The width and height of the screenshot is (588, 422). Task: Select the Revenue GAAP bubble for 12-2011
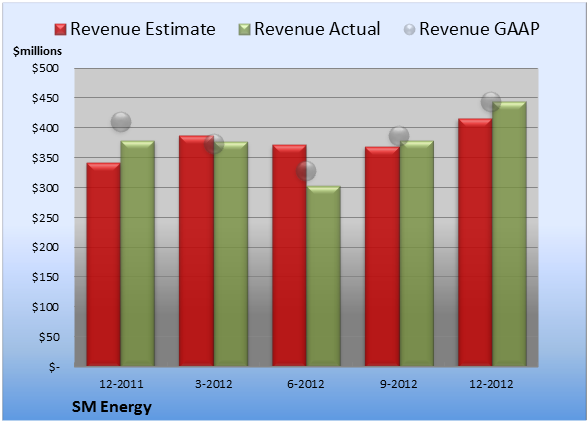point(121,122)
